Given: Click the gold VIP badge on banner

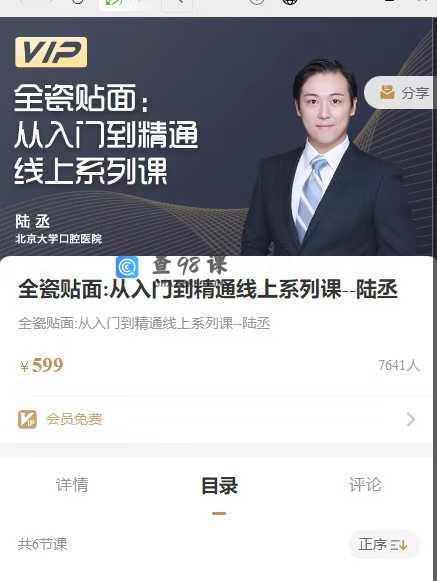Looking at the screenshot, I should 51,52.
